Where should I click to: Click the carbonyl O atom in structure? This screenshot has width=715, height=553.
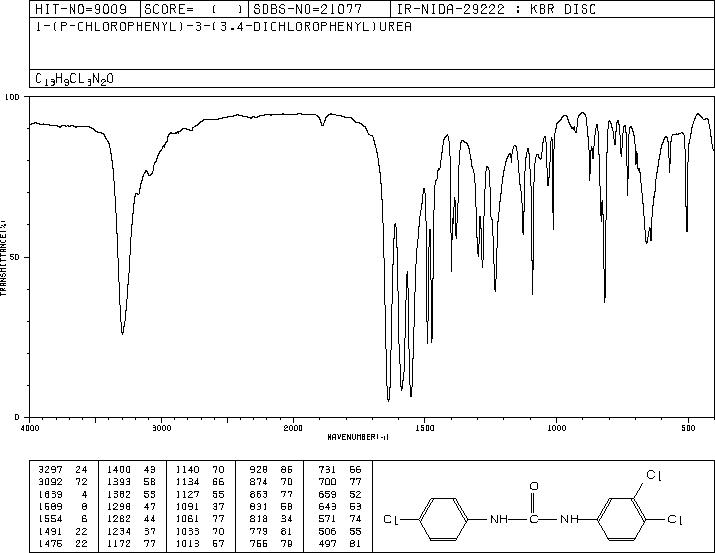tap(534, 486)
